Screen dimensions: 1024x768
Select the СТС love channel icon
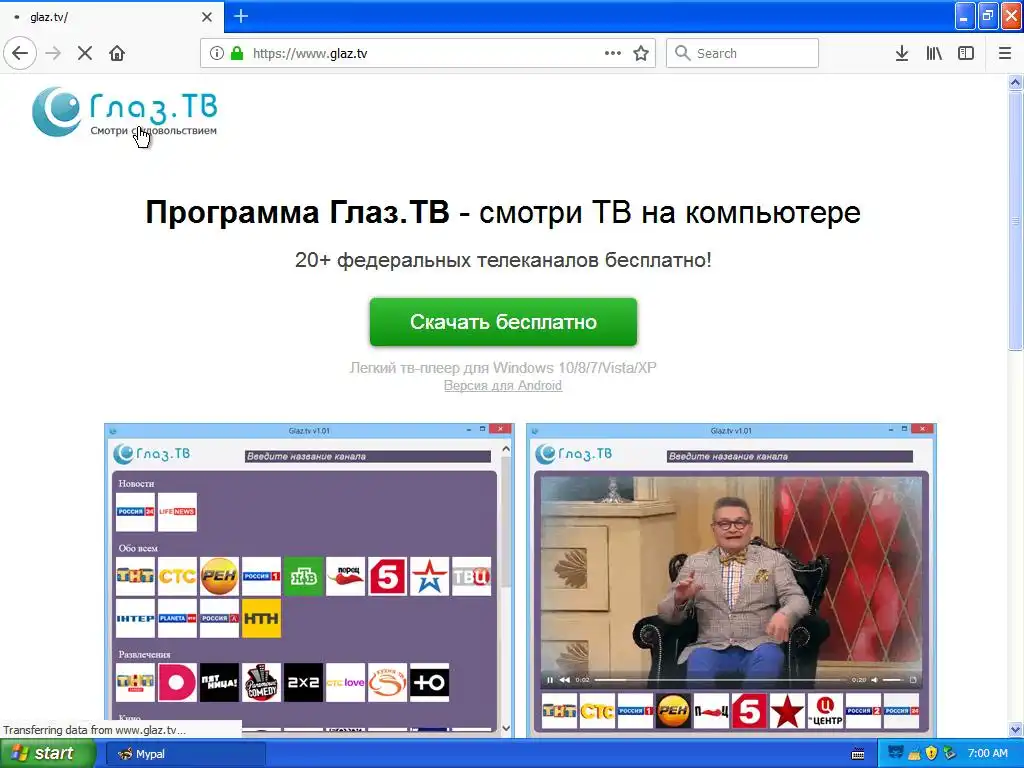(x=345, y=682)
